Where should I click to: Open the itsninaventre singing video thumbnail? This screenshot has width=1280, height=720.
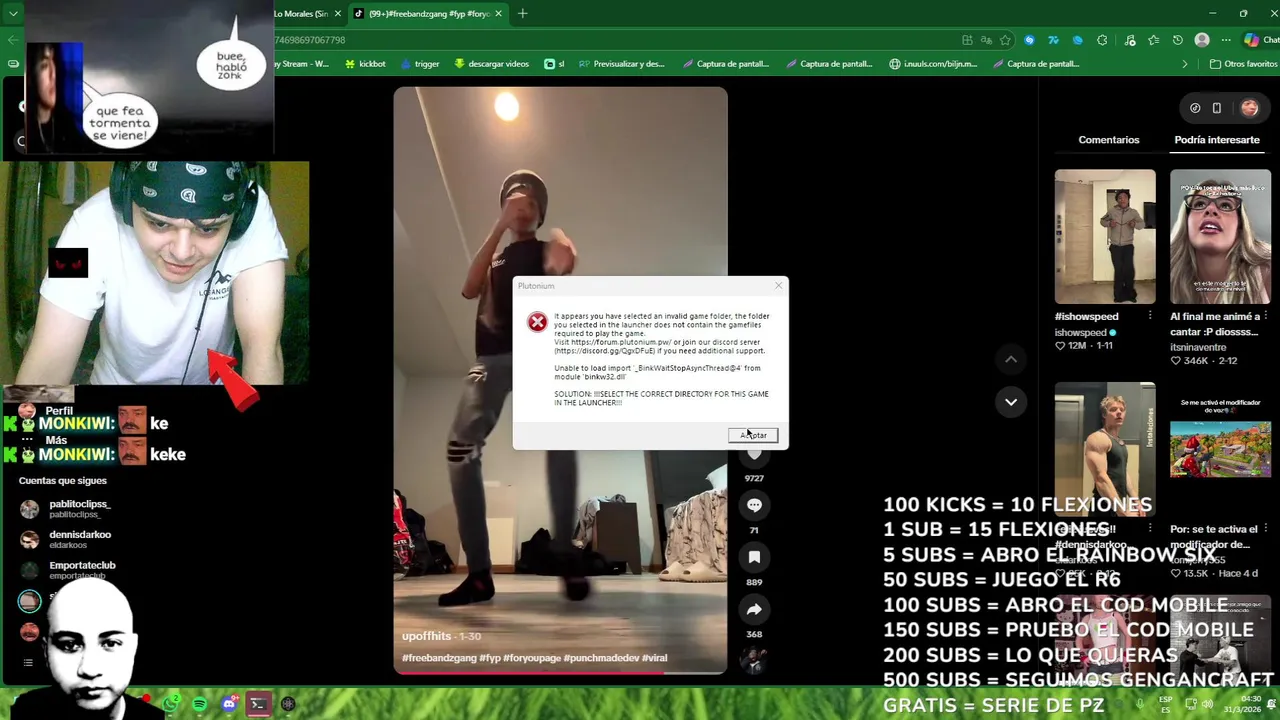[x=1220, y=236]
